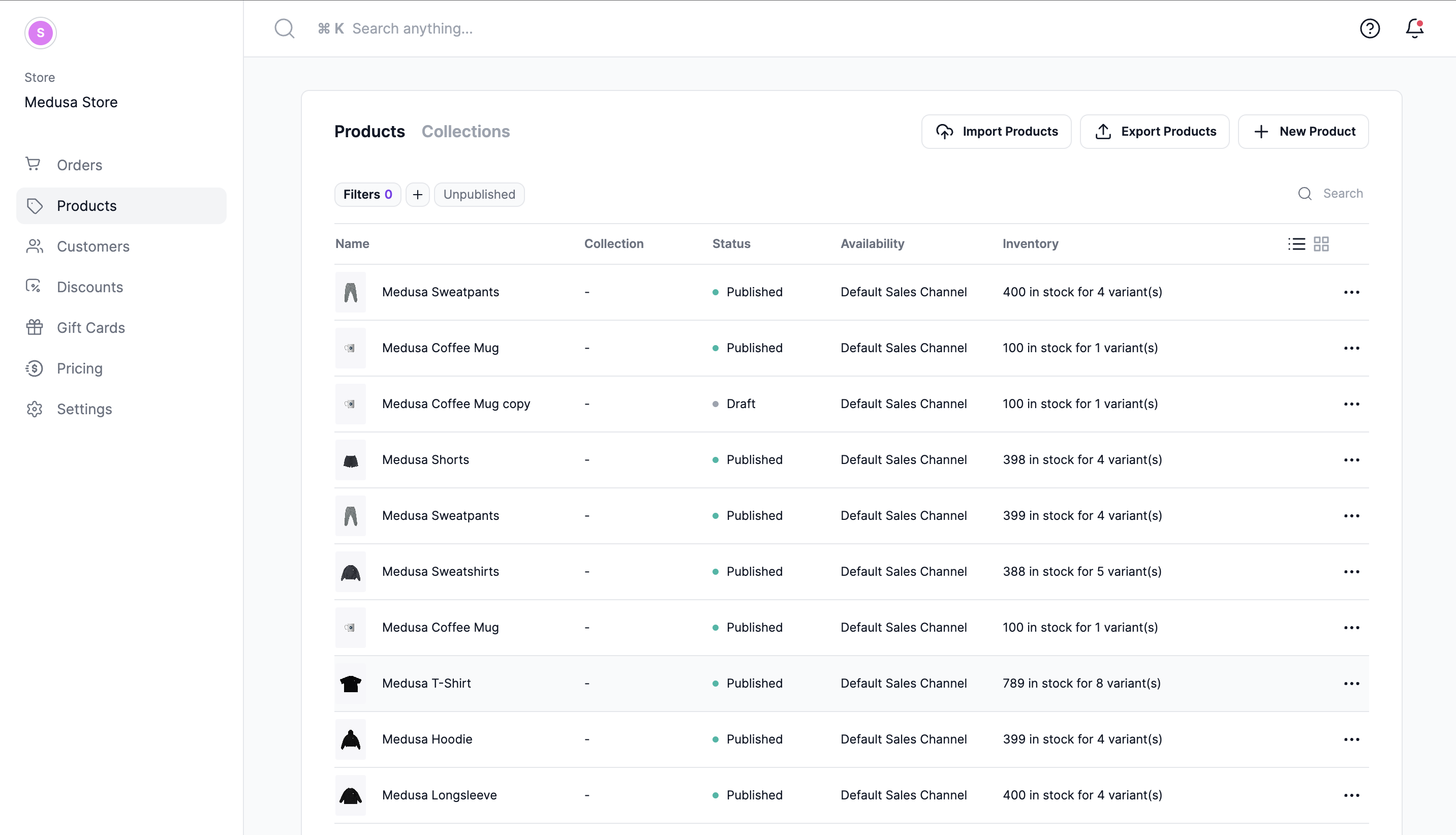Viewport: 1456px width, 835px height.
Task: Click the New Product button
Action: click(1303, 131)
